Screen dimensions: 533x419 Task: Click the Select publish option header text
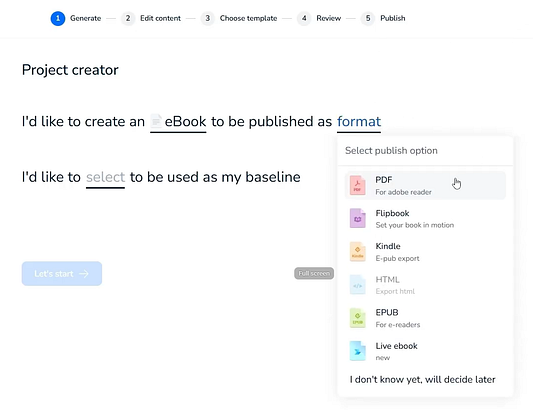[391, 151]
